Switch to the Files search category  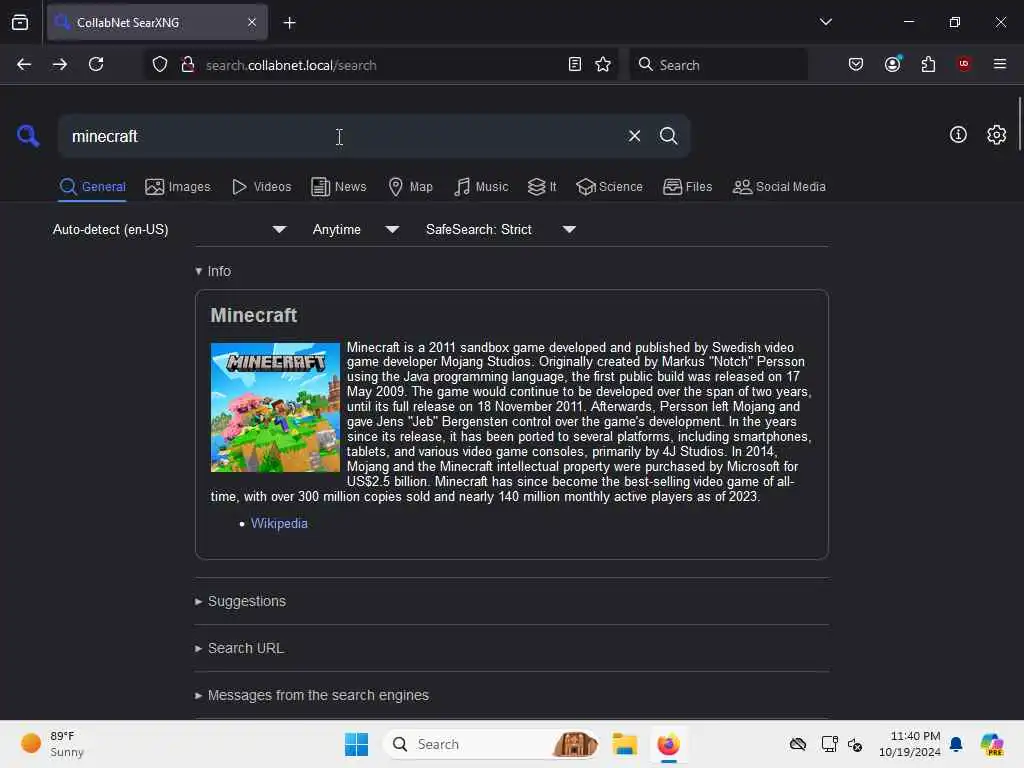(x=687, y=187)
